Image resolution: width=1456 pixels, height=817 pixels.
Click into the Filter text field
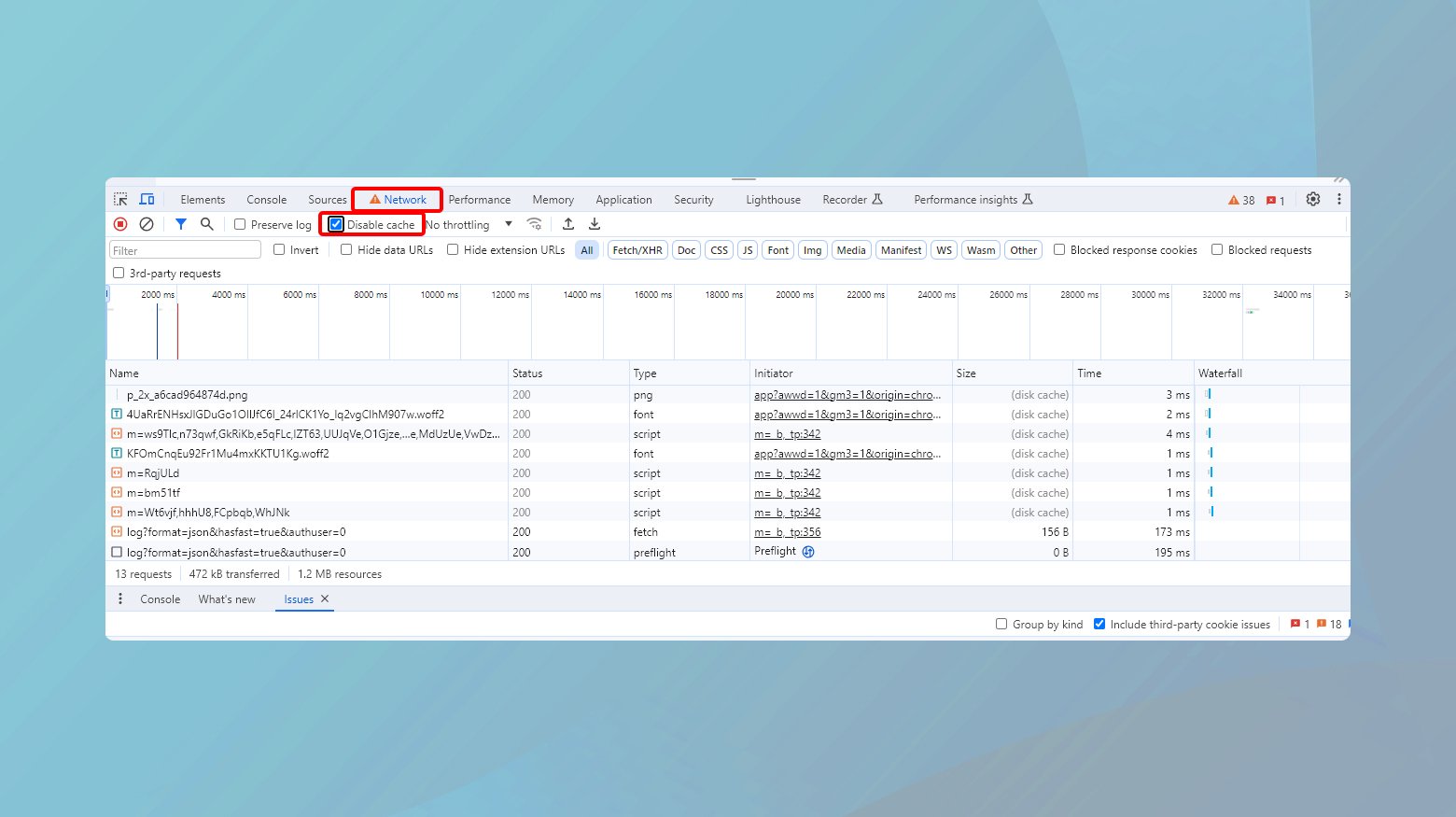(x=185, y=250)
